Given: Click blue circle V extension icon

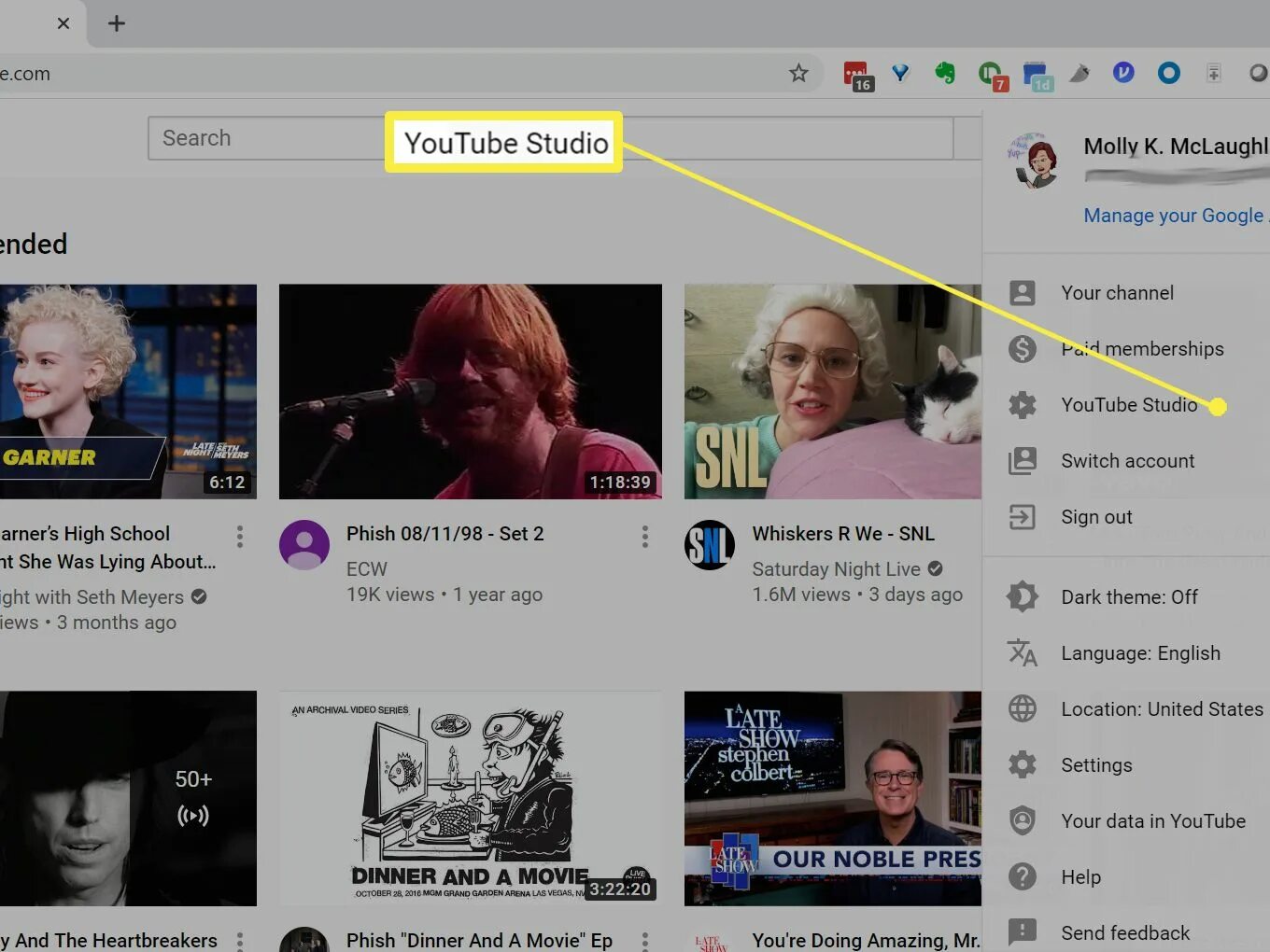Looking at the screenshot, I should 1123,72.
